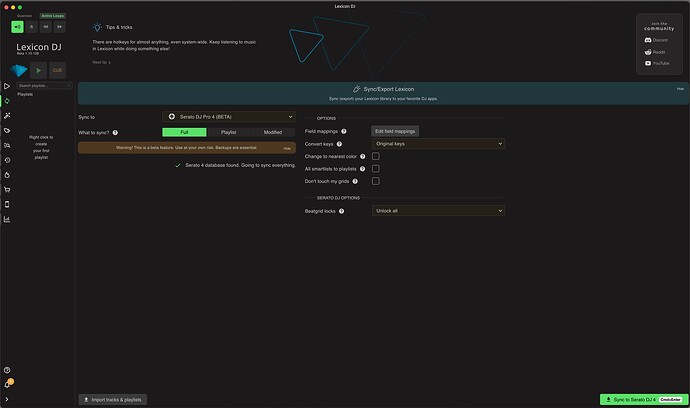Expand the sidebar with the bottom chevron
This screenshot has width=690, height=408.
[x=7, y=399]
